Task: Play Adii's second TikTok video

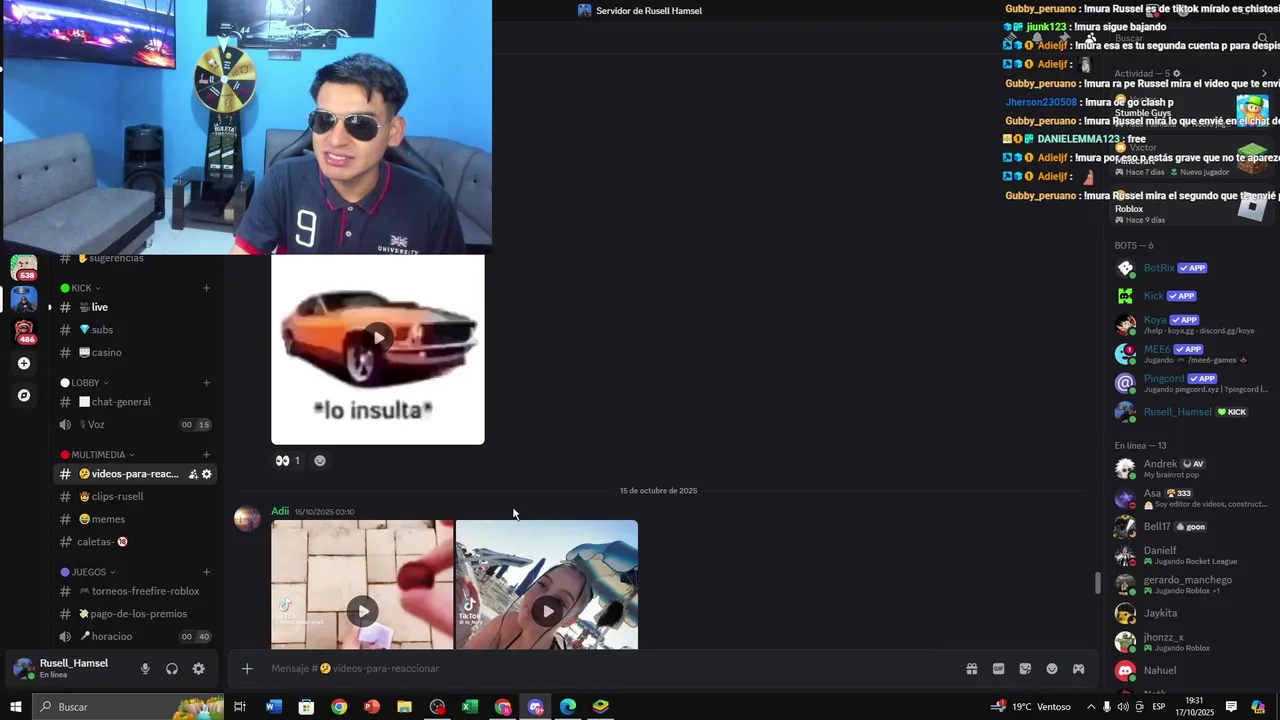Action: 548,611
